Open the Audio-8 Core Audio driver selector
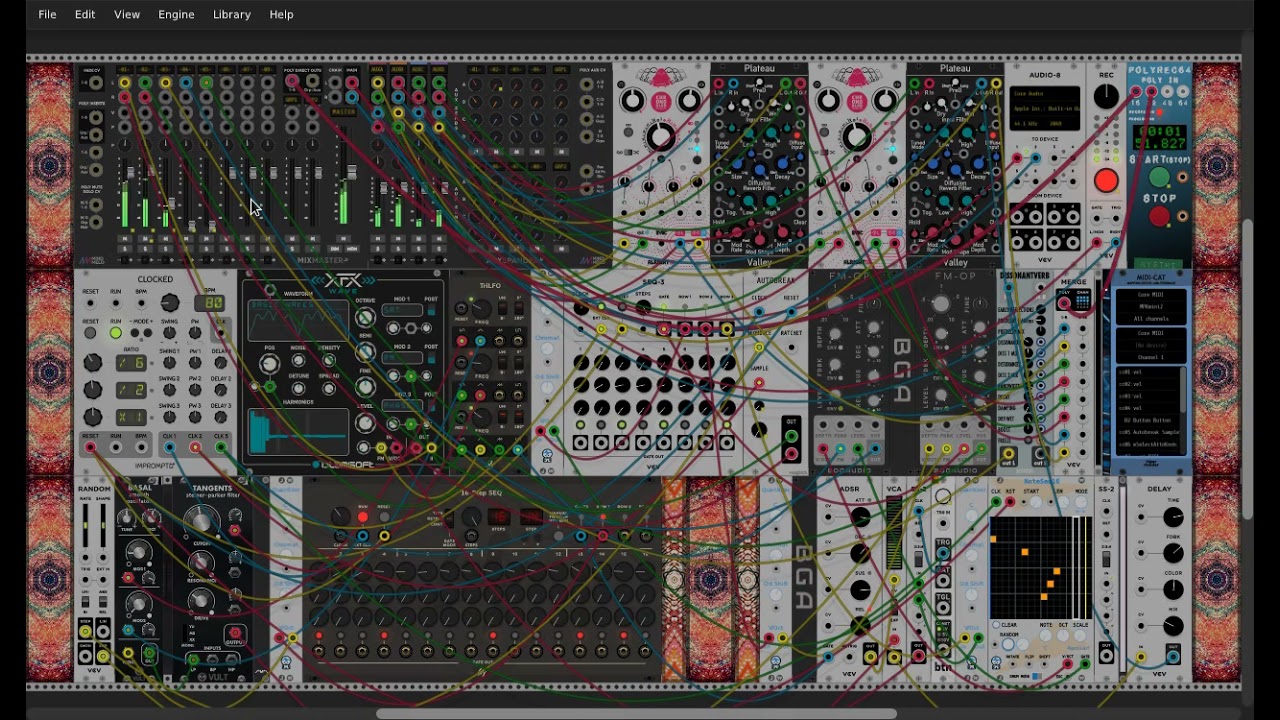 click(x=1045, y=93)
